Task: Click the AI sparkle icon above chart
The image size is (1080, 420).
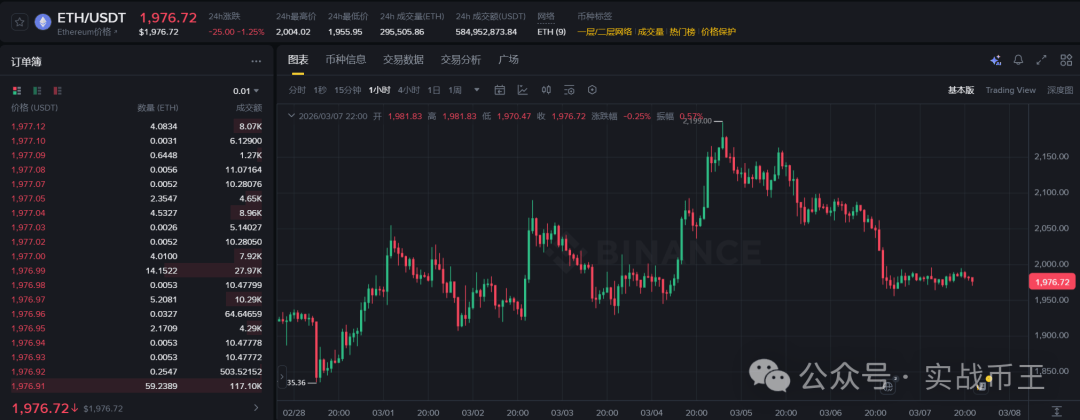Action: pos(995,60)
